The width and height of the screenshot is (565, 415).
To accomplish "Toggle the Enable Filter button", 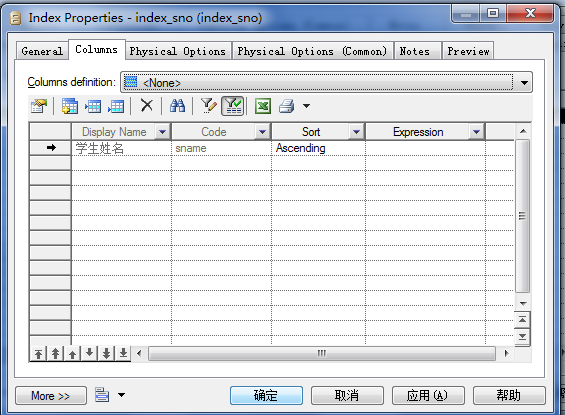I will pos(232,106).
